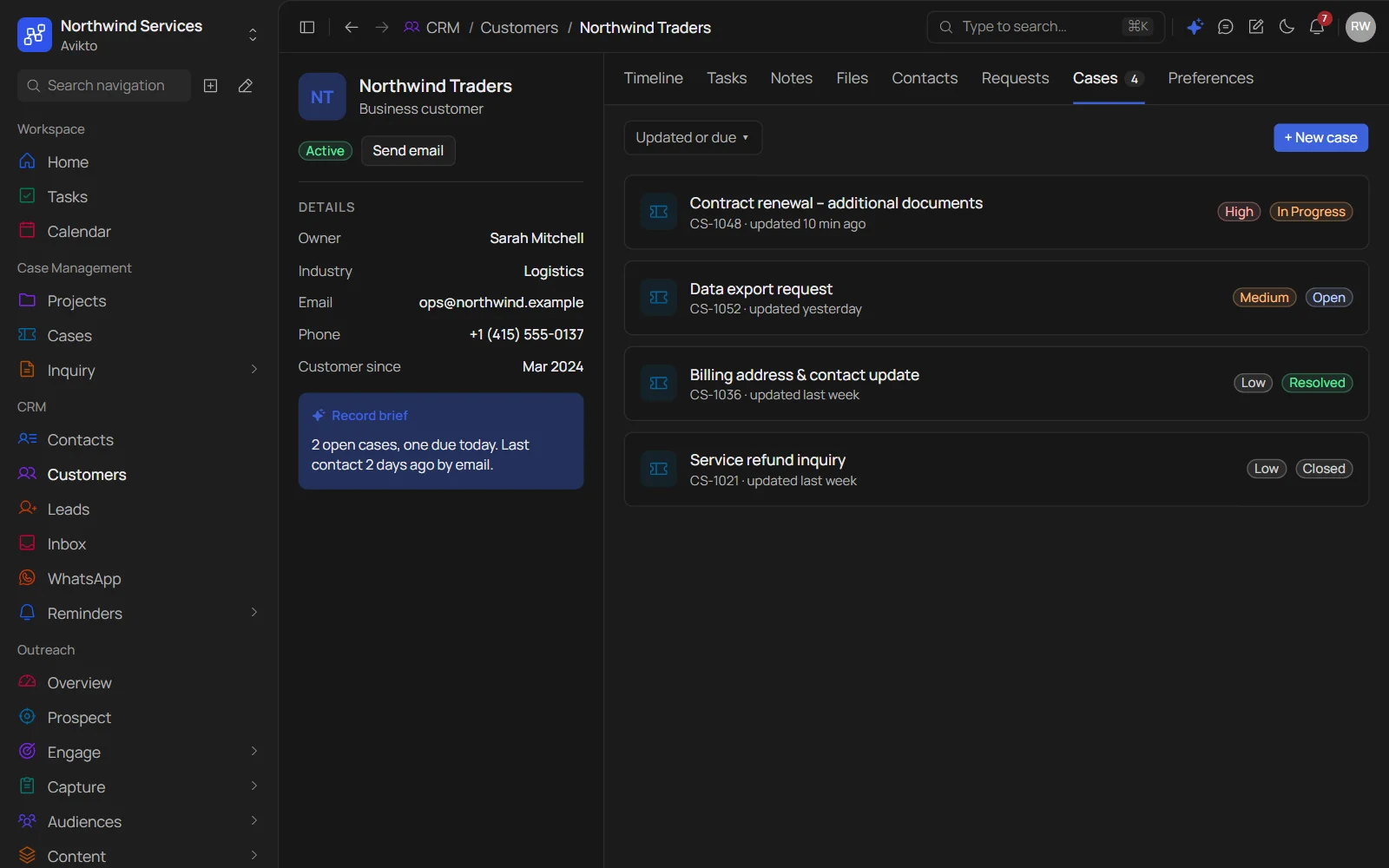Viewport: 1389px width, 868px height.
Task: Open the RW user avatar menu
Action: click(1360, 27)
